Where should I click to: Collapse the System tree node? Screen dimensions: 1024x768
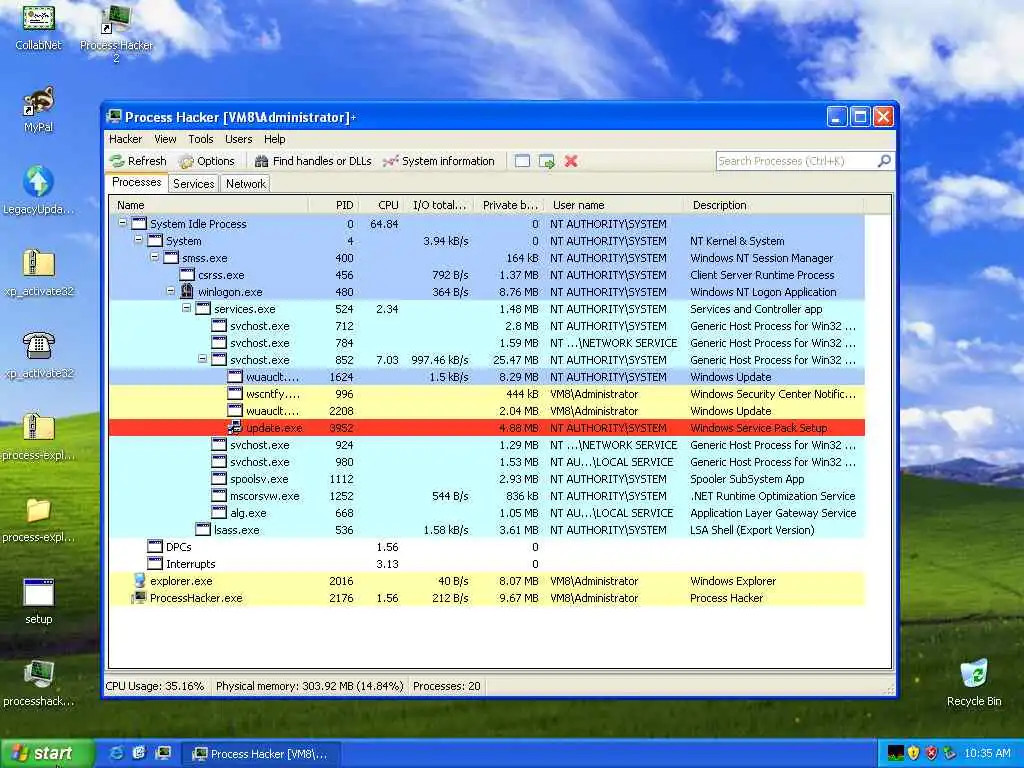click(138, 240)
